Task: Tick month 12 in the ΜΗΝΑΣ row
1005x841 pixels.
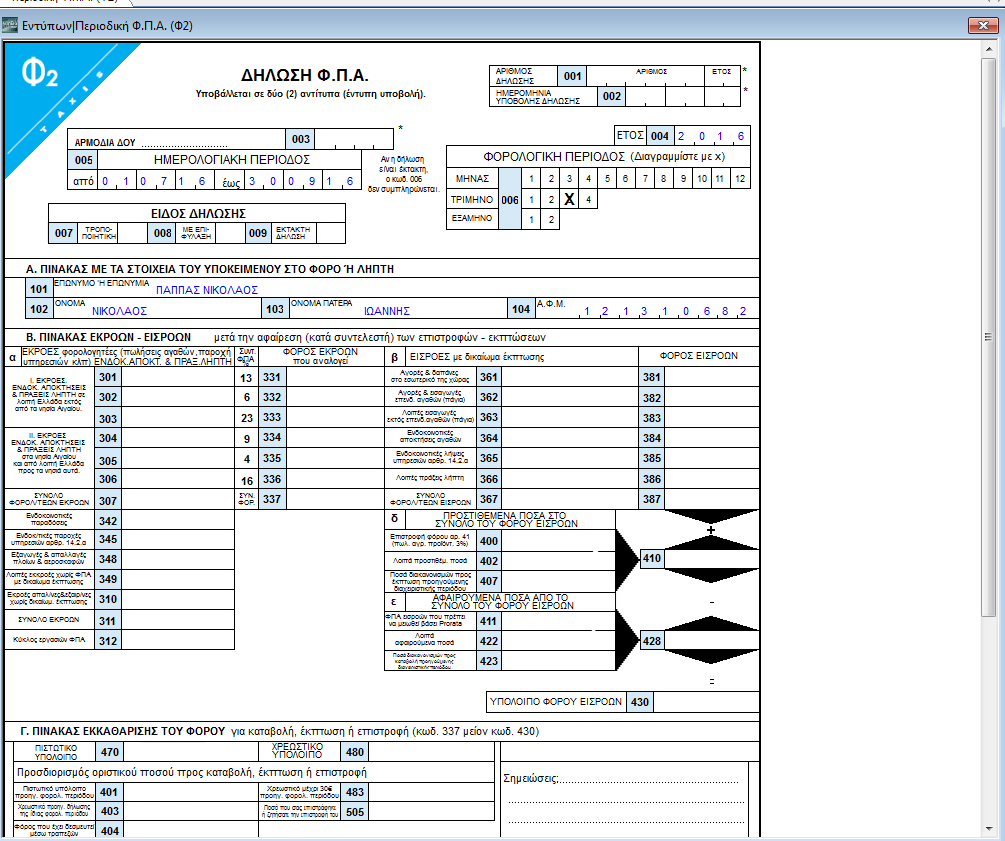Action: tap(740, 179)
